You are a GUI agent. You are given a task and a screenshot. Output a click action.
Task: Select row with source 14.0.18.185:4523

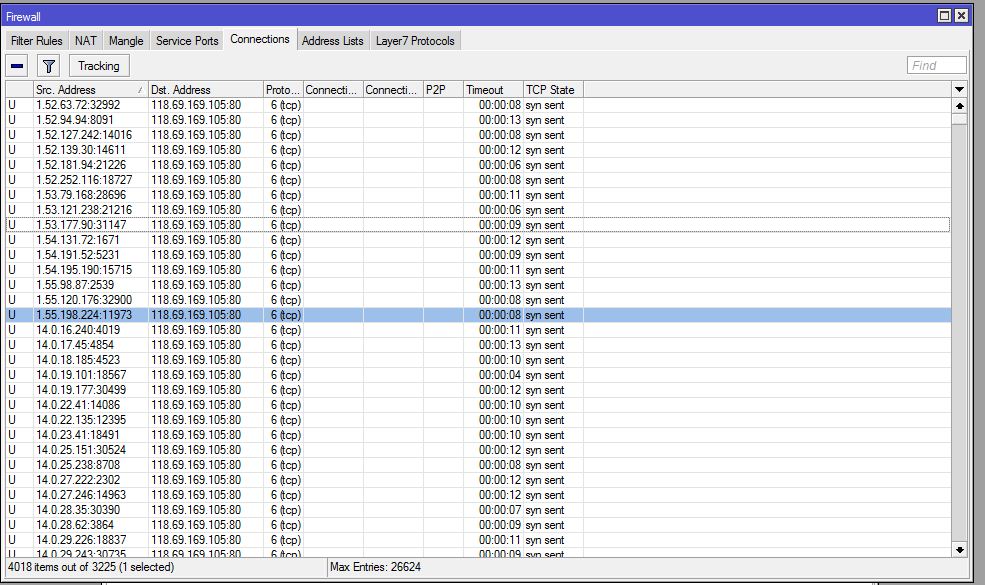[478, 360]
